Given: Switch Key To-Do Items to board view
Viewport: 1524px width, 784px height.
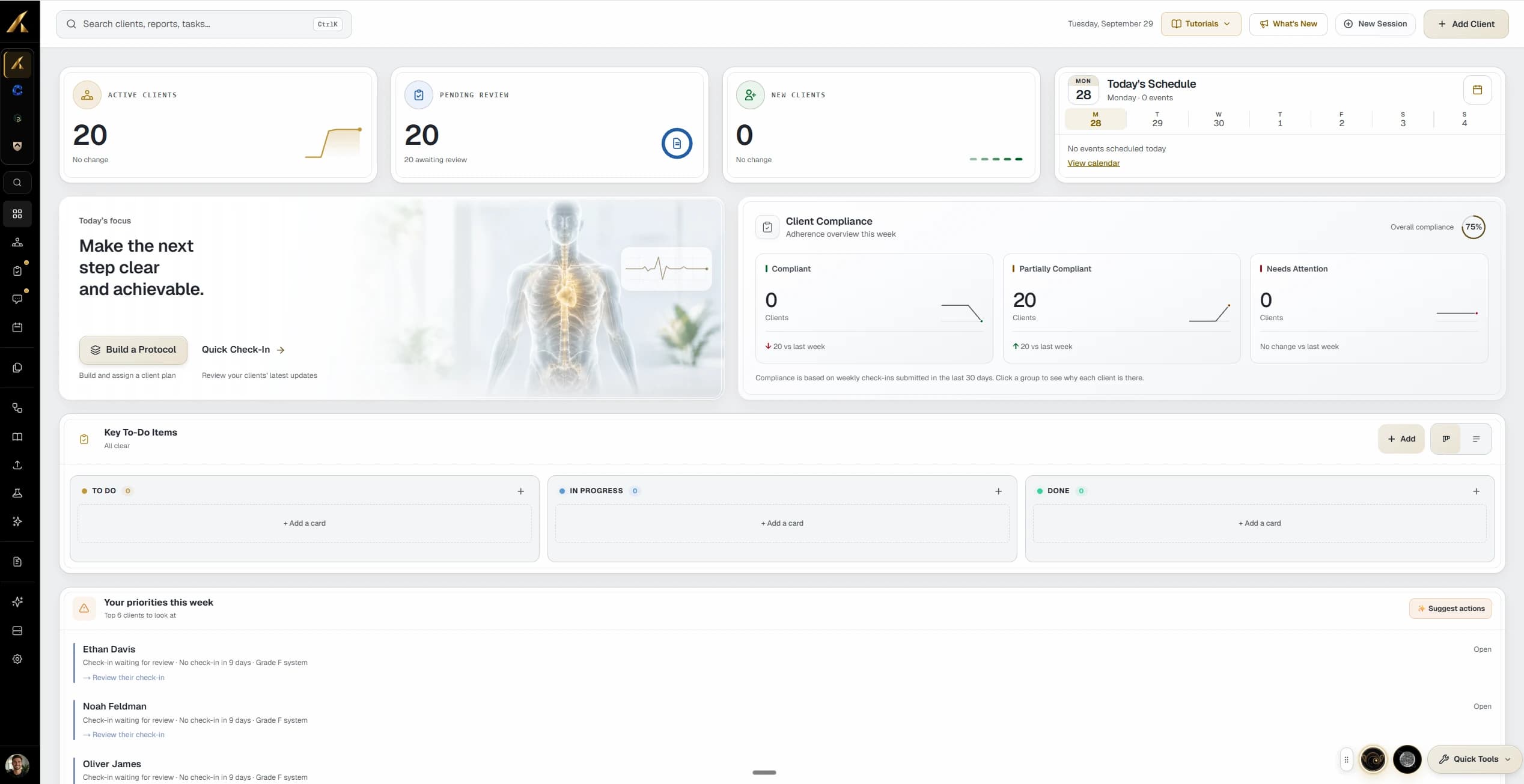Looking at the screenshot, I should click(x=1446, y=439).
